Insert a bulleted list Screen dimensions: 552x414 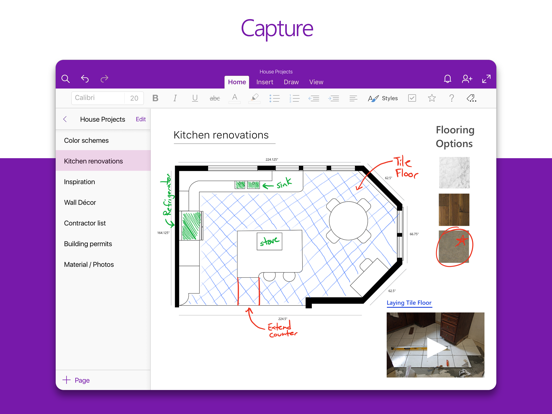click(274, 98)
